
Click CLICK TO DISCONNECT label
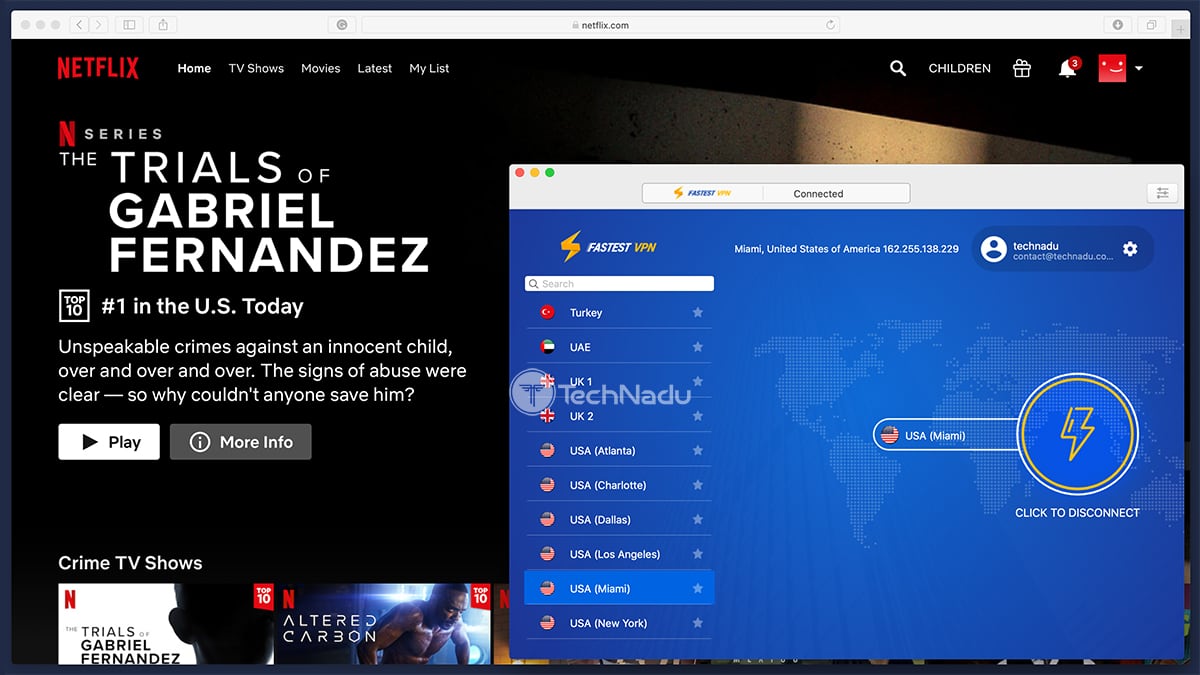click(1077, 512)
